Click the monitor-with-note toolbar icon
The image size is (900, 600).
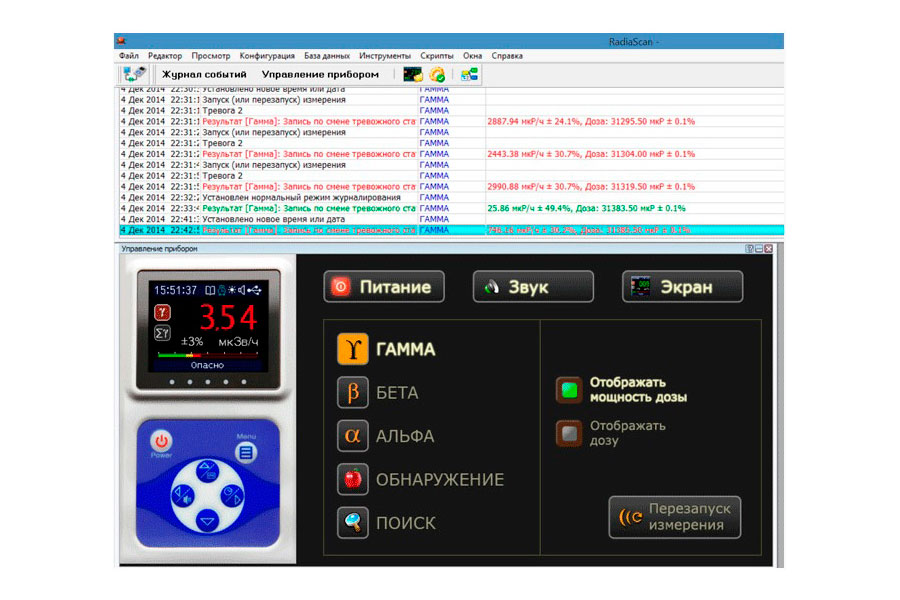coord(413,75)
